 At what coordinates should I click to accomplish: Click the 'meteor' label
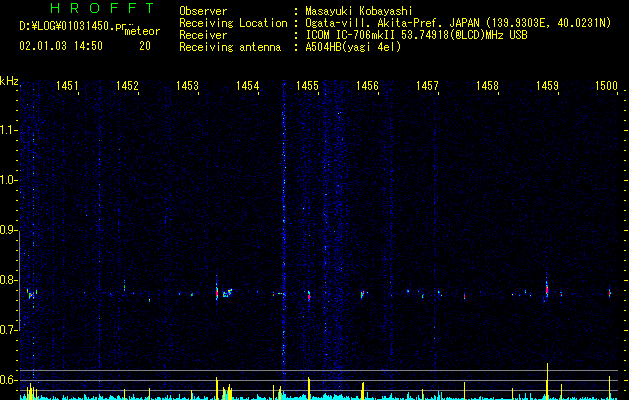[142, 31]
